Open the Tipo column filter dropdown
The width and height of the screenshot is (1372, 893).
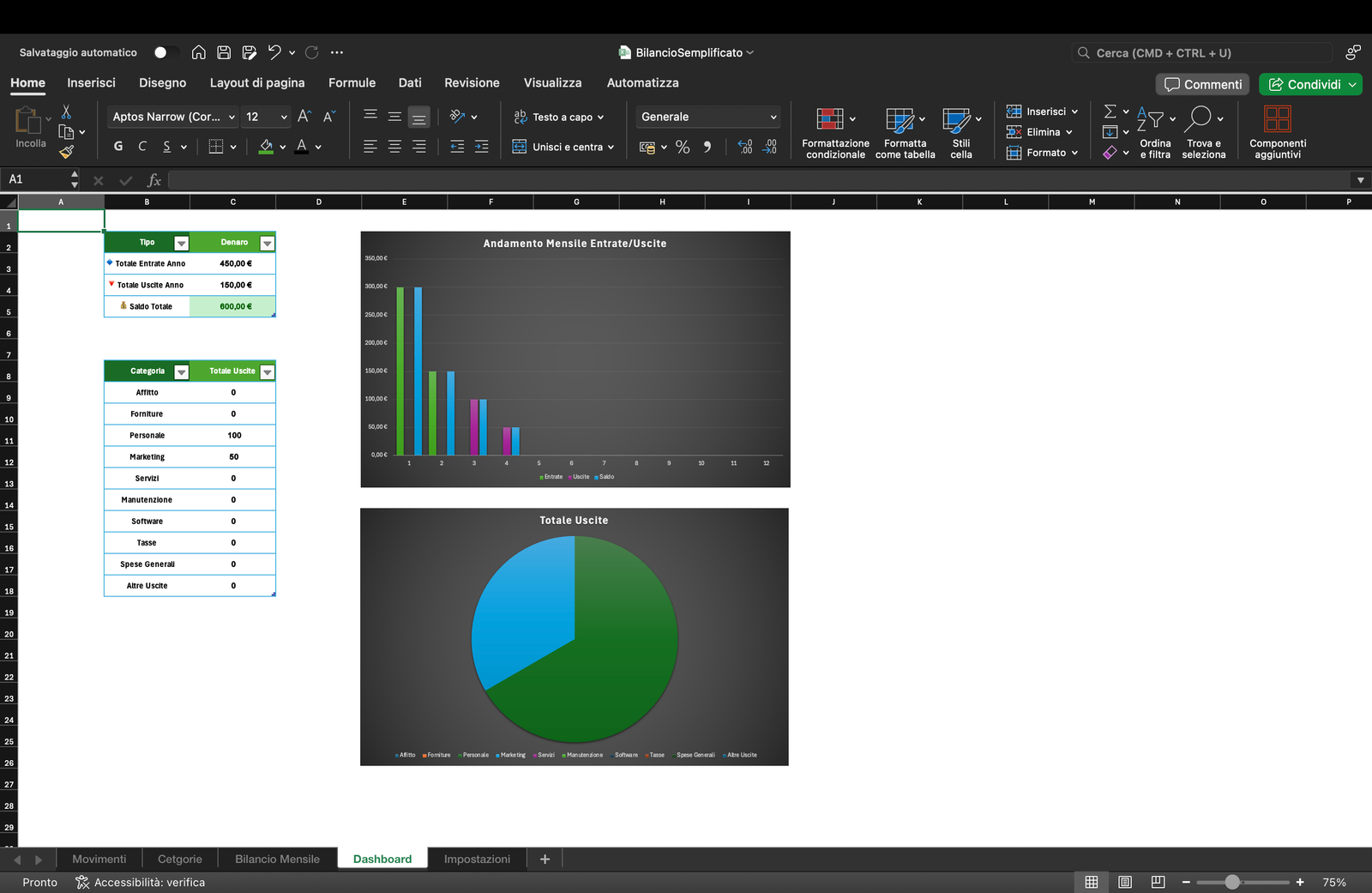[181, 243]
